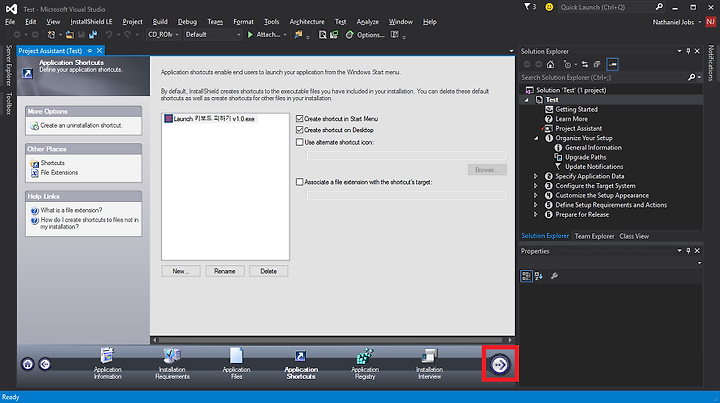
Task: Click Solution Explorer collapse all icon
Action: 597,64
